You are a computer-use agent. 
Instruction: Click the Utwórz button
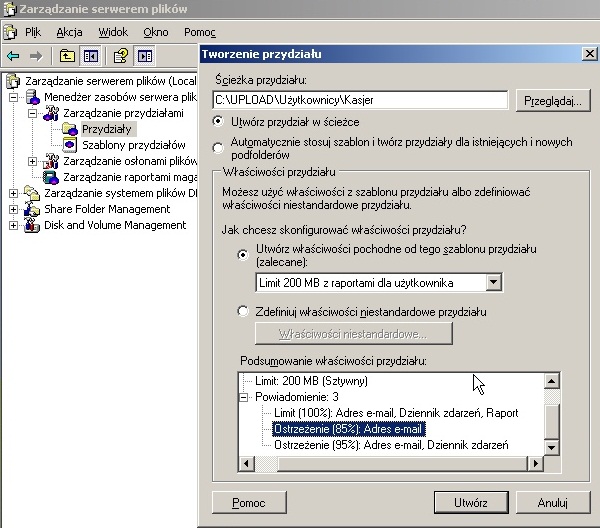click(x=471, y=502)
